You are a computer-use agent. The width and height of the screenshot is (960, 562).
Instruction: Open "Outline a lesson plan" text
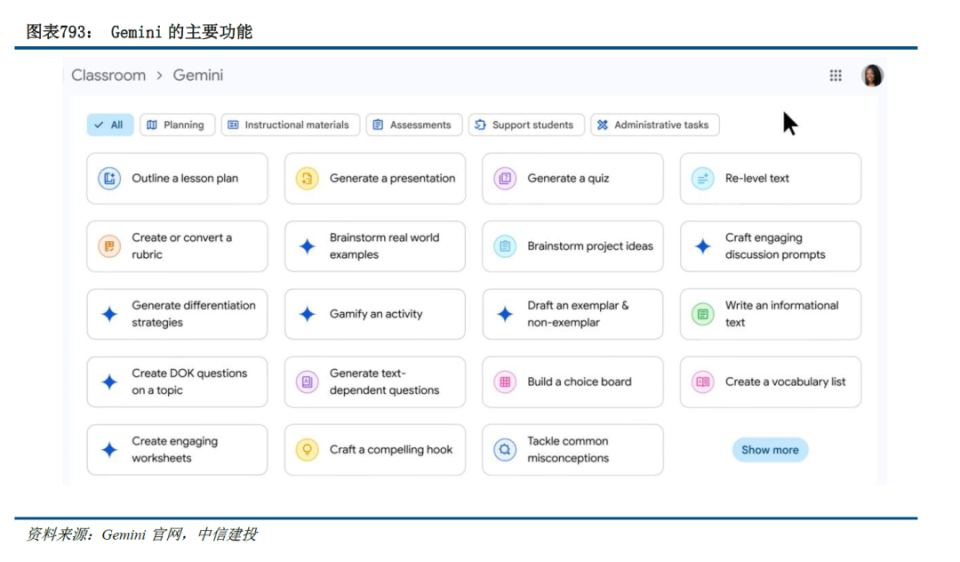[185, 179]
